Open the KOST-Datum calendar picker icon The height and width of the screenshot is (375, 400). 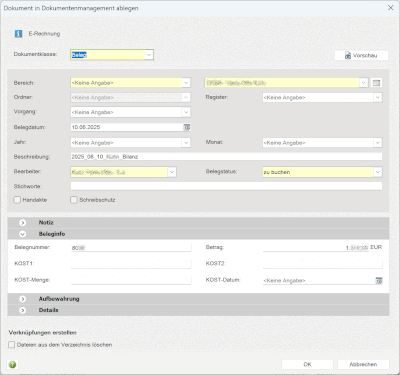[x=379, y=281]
